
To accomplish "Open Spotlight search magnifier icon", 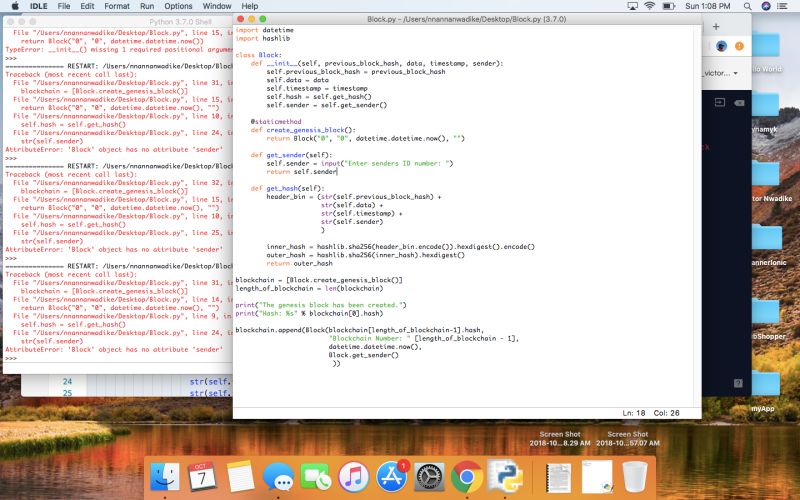I will click(x=747, y=6).
